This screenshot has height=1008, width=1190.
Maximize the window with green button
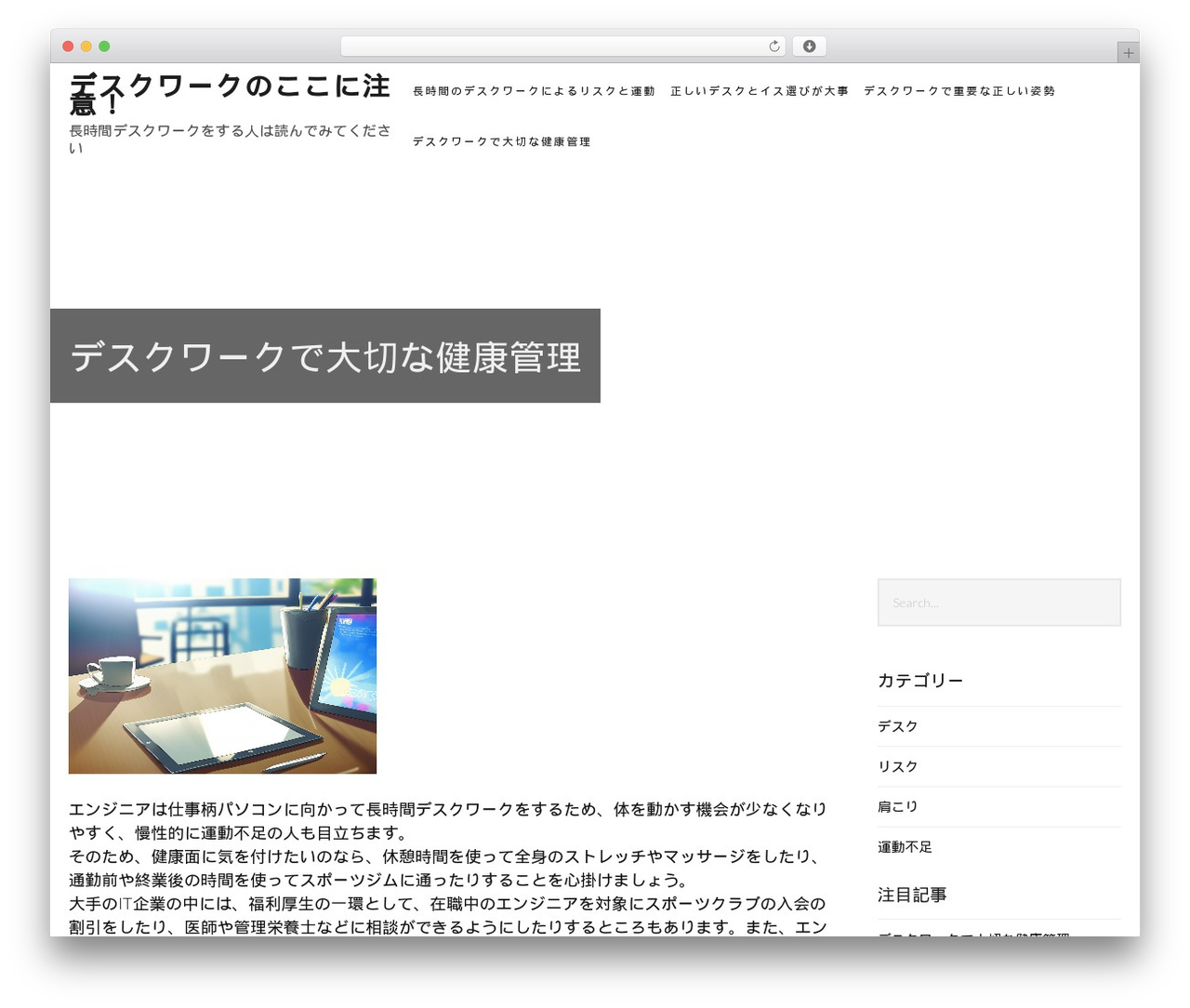click(104, 46)
